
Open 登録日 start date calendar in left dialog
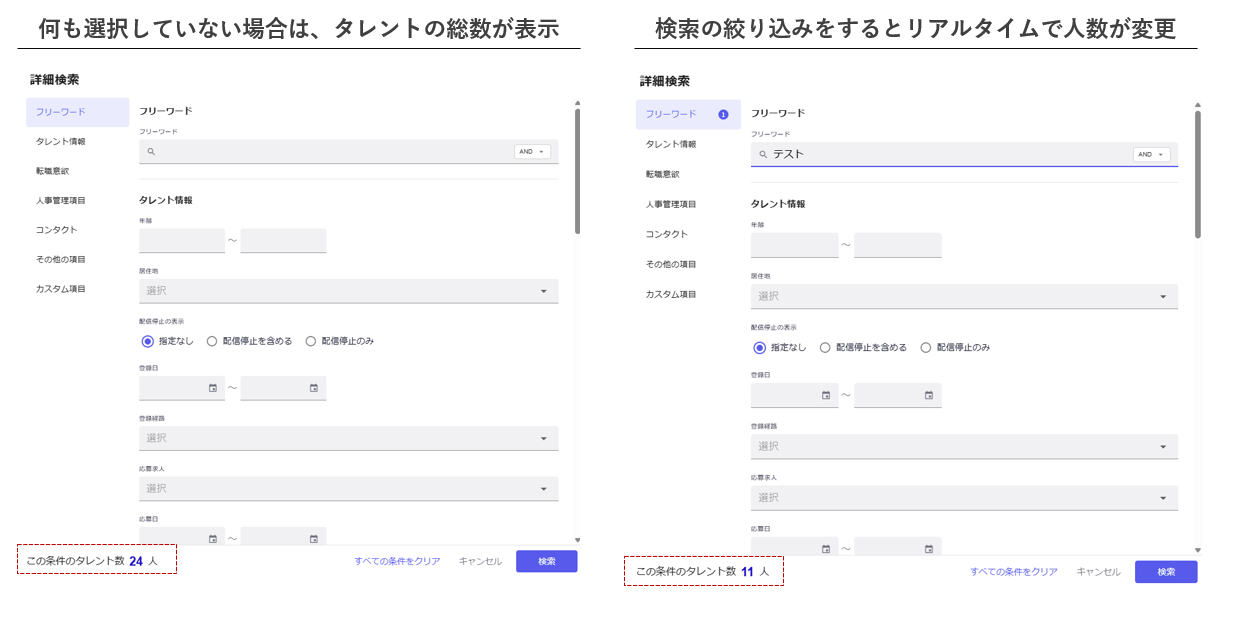coord(212,388)
